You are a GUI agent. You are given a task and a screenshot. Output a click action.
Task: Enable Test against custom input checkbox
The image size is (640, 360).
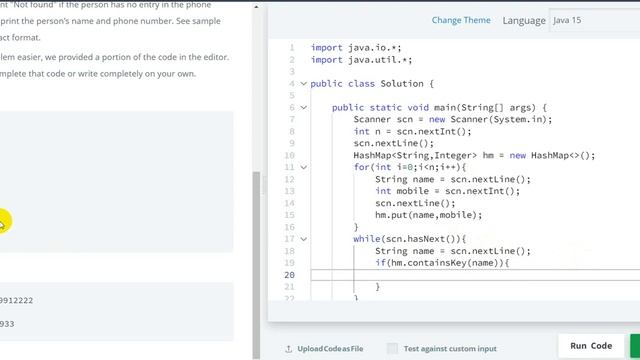(x=392, y=348)
